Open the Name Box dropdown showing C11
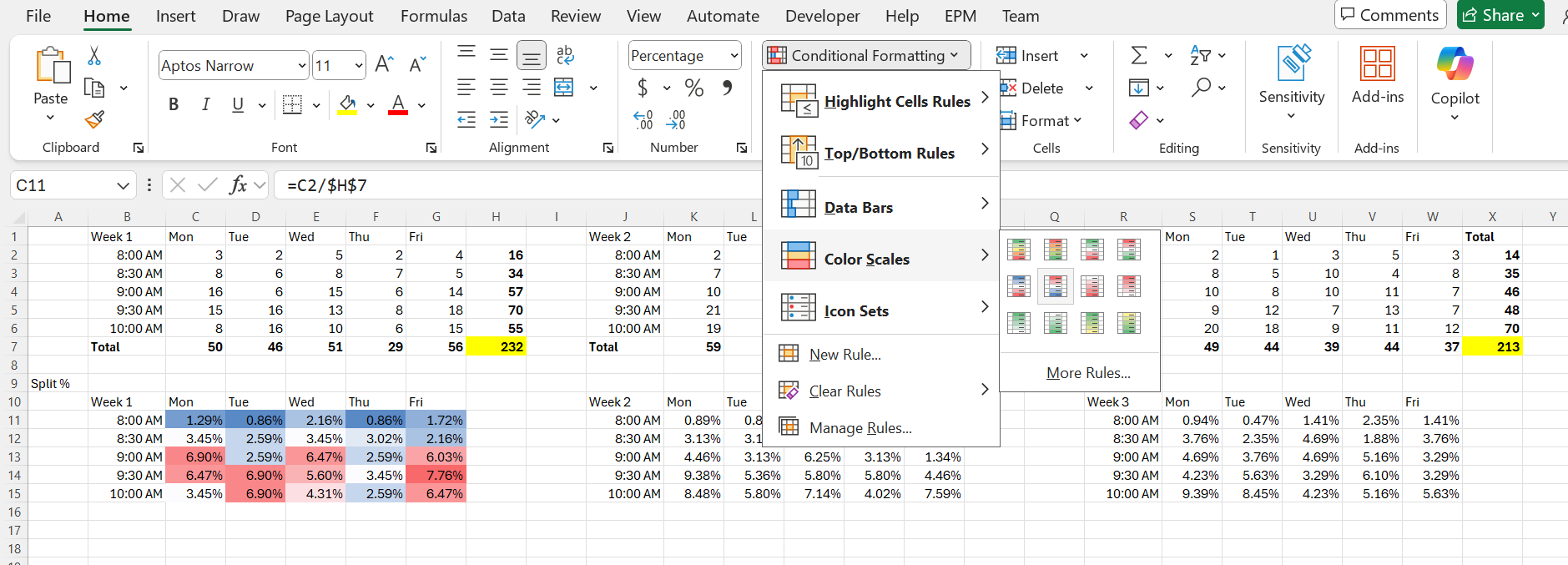 [x=123, y=185]
